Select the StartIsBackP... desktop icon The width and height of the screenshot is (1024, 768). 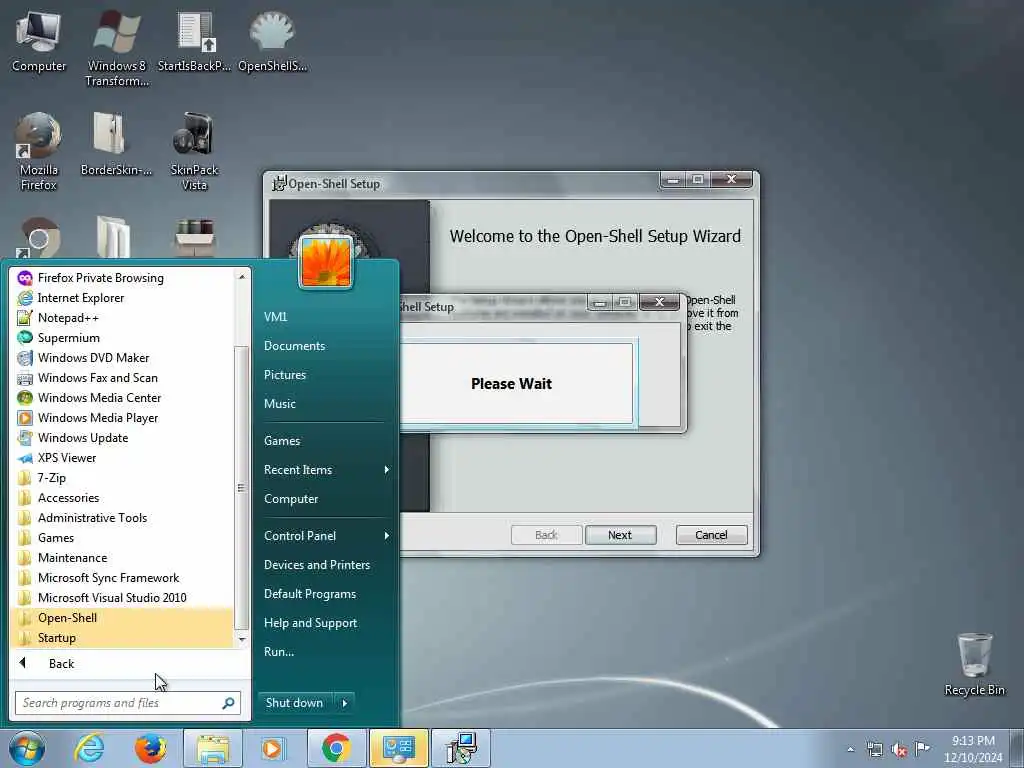[195, 40]
